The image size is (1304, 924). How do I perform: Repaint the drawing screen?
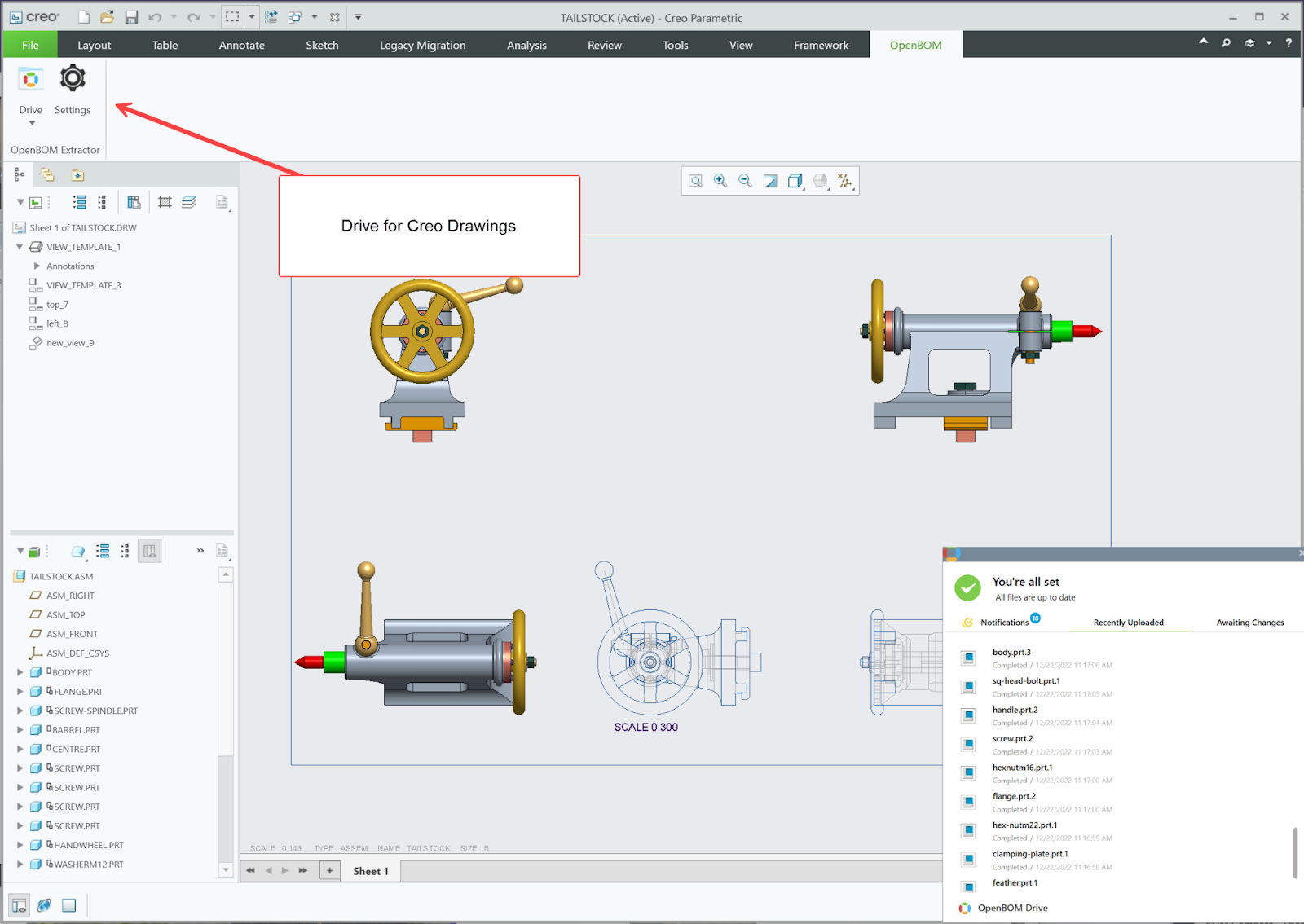click(x=770, y=181)
